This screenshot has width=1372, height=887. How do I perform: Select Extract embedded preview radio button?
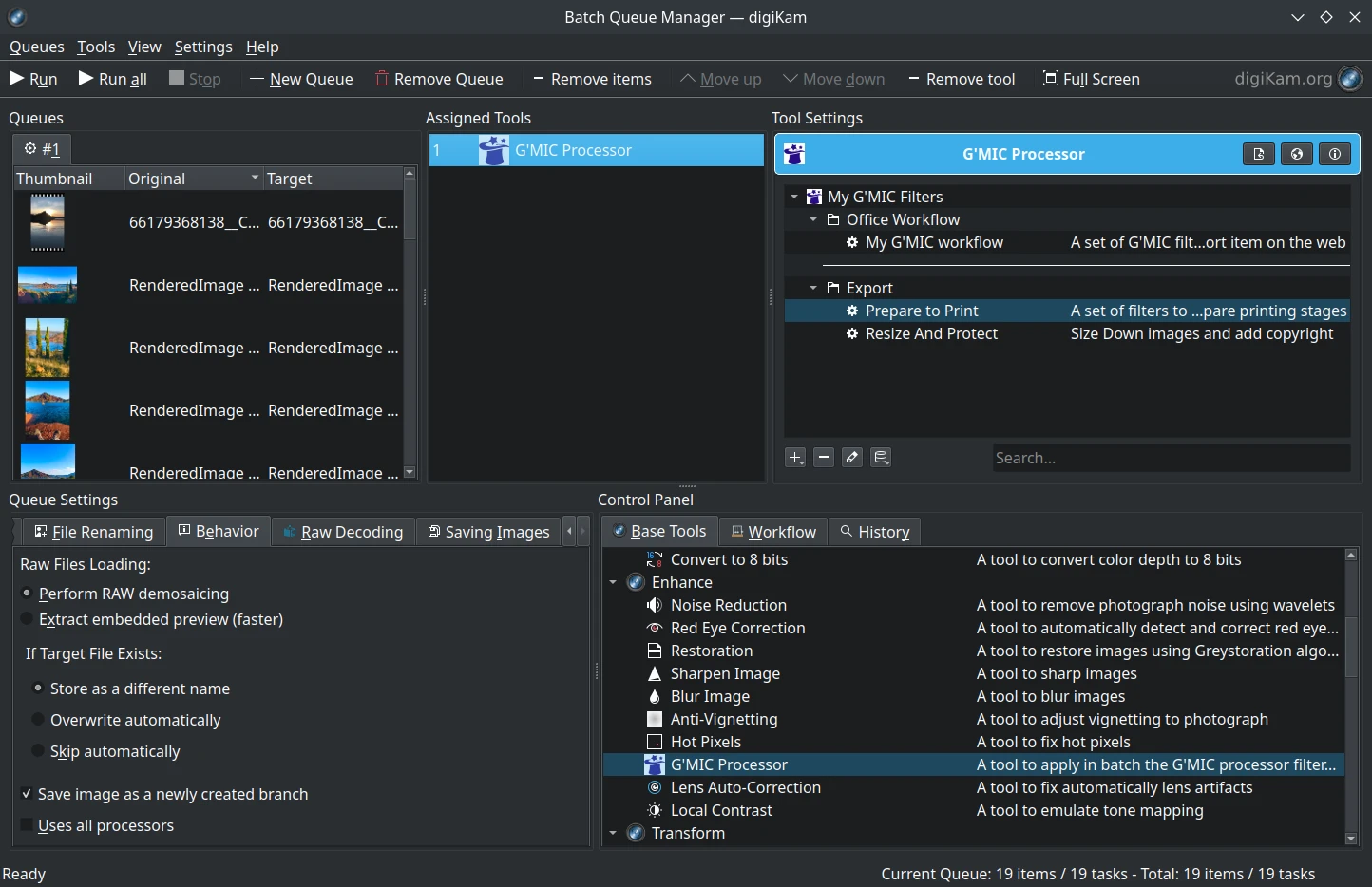coord(28,619)
